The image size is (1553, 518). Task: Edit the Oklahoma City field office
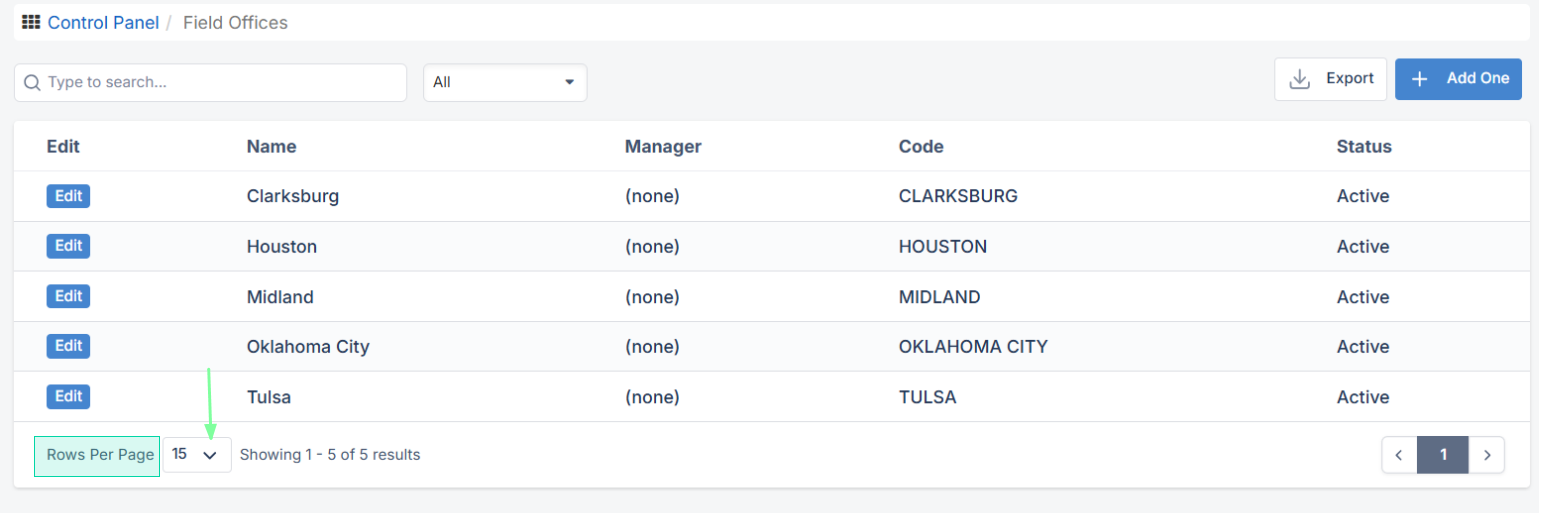tap(68, 346)
